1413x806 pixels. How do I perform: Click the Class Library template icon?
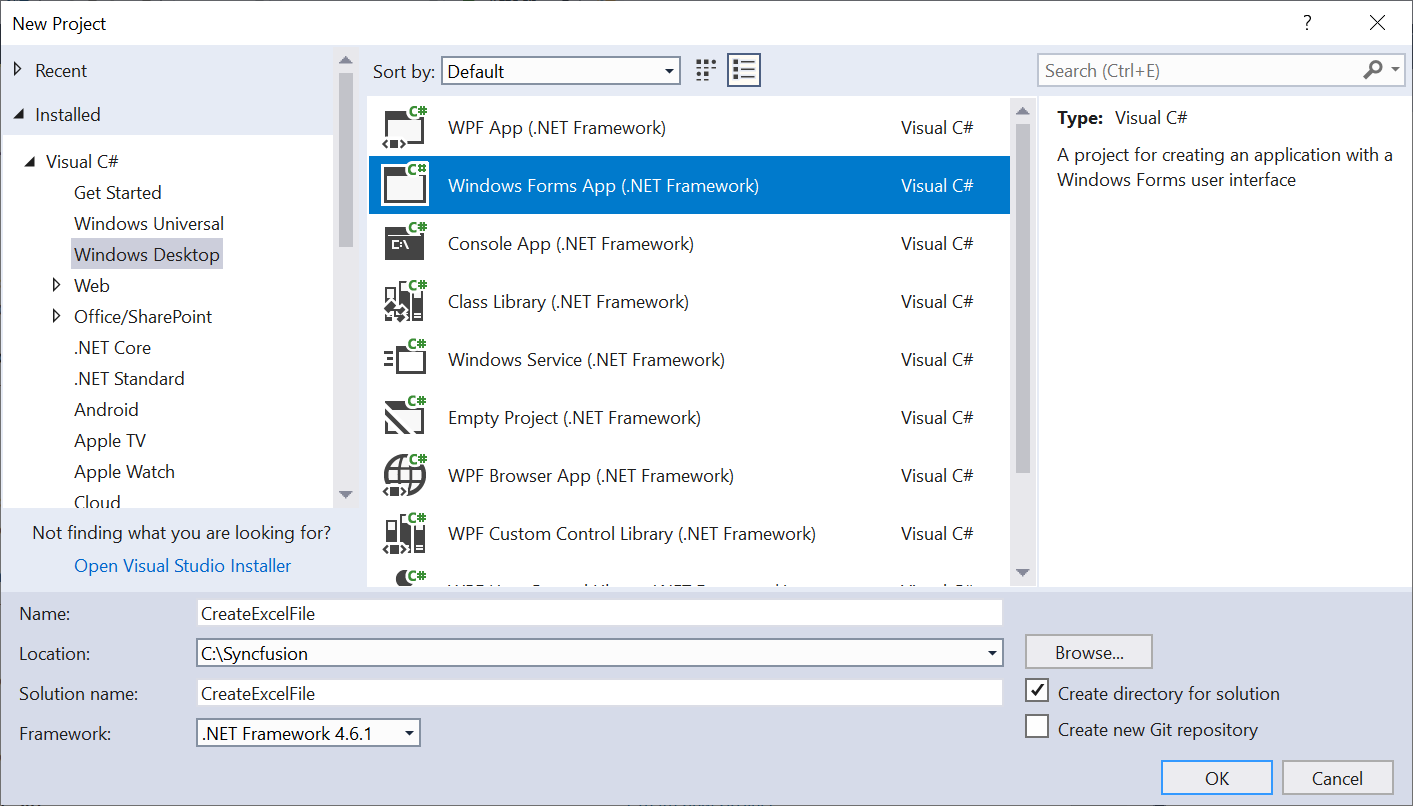405,302
